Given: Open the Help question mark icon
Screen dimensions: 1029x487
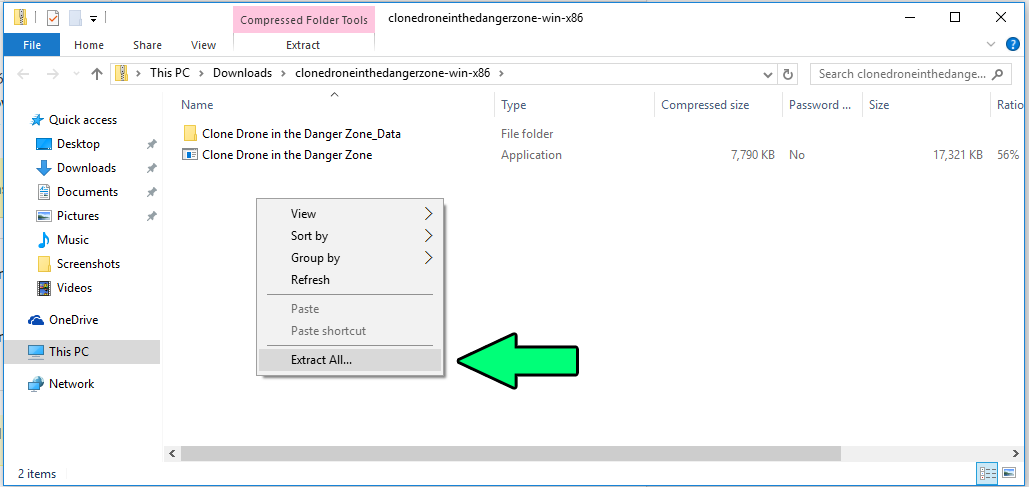Looking at the screenshot, I should [x=1013, y=44].
